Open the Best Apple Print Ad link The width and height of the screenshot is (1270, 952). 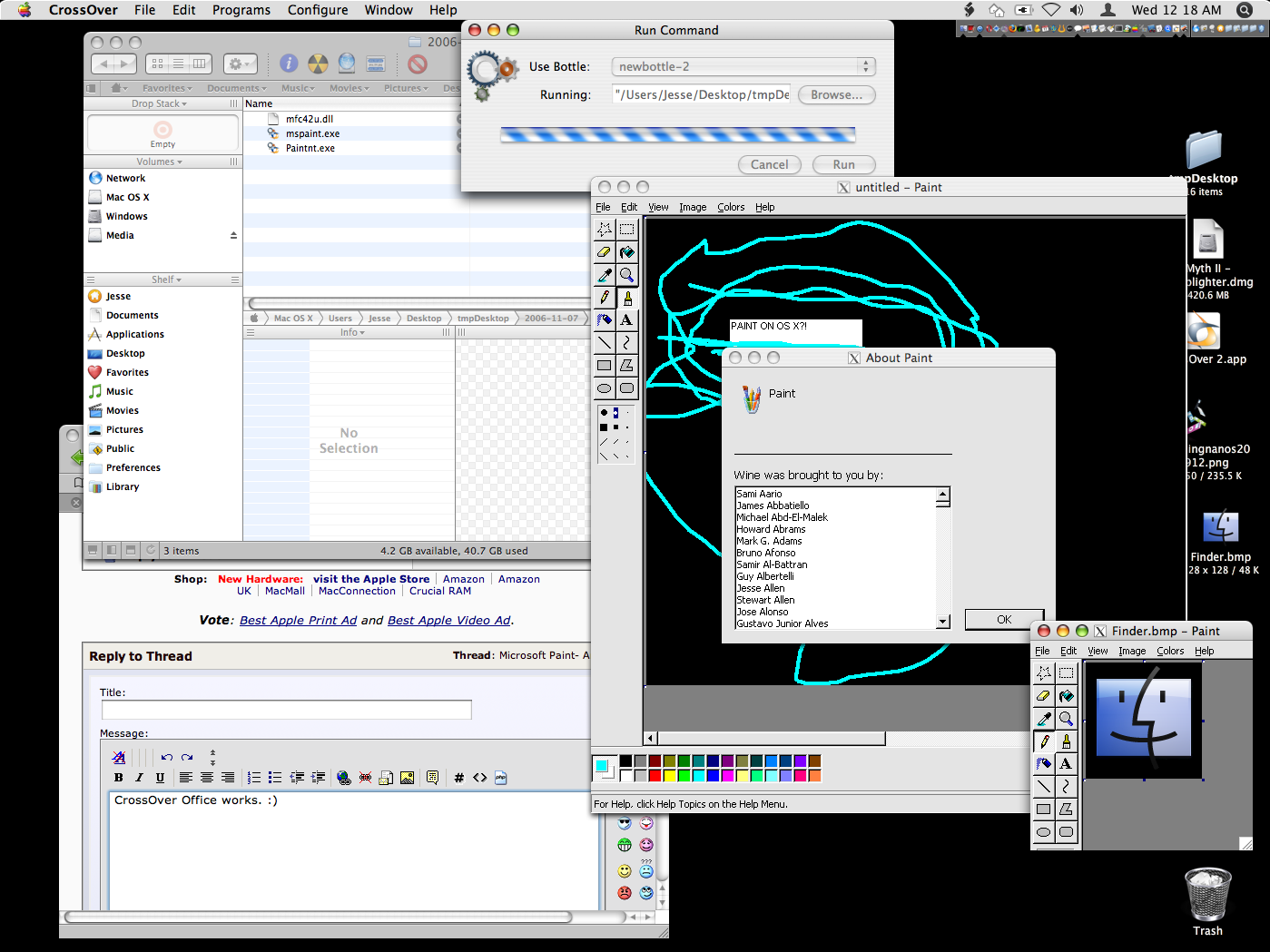(298, 621)
